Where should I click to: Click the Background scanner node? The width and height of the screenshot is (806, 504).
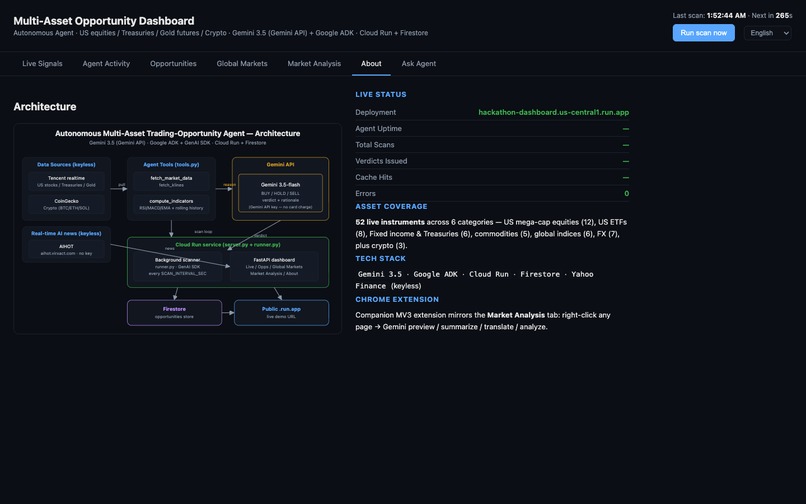pos(177,266)
